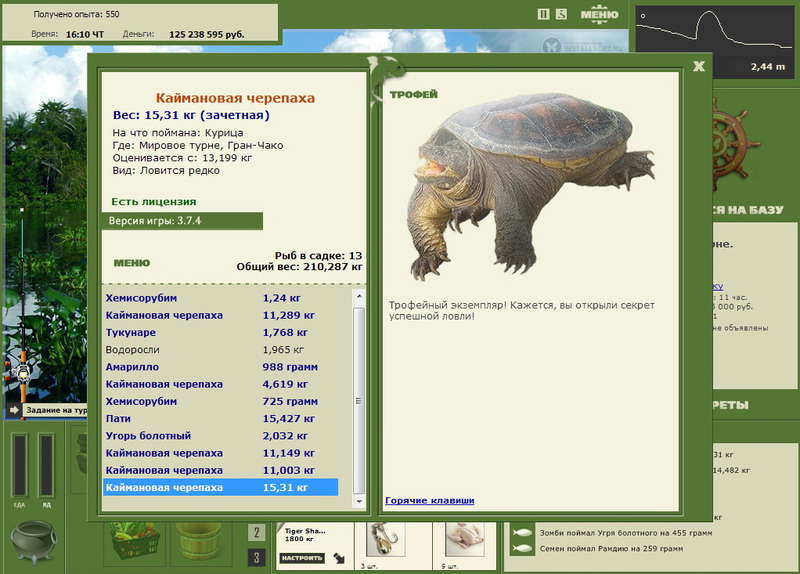
Task: Open the top МЕНЮ game menu
Action: coord(599,14)
